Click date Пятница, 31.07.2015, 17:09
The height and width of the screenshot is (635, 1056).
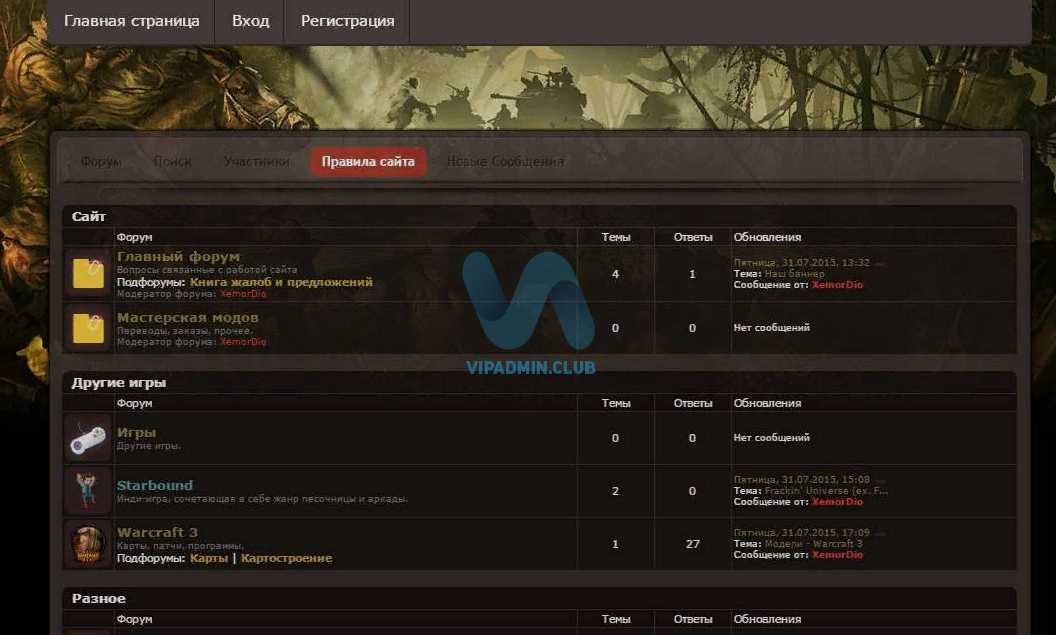(801, 533)
